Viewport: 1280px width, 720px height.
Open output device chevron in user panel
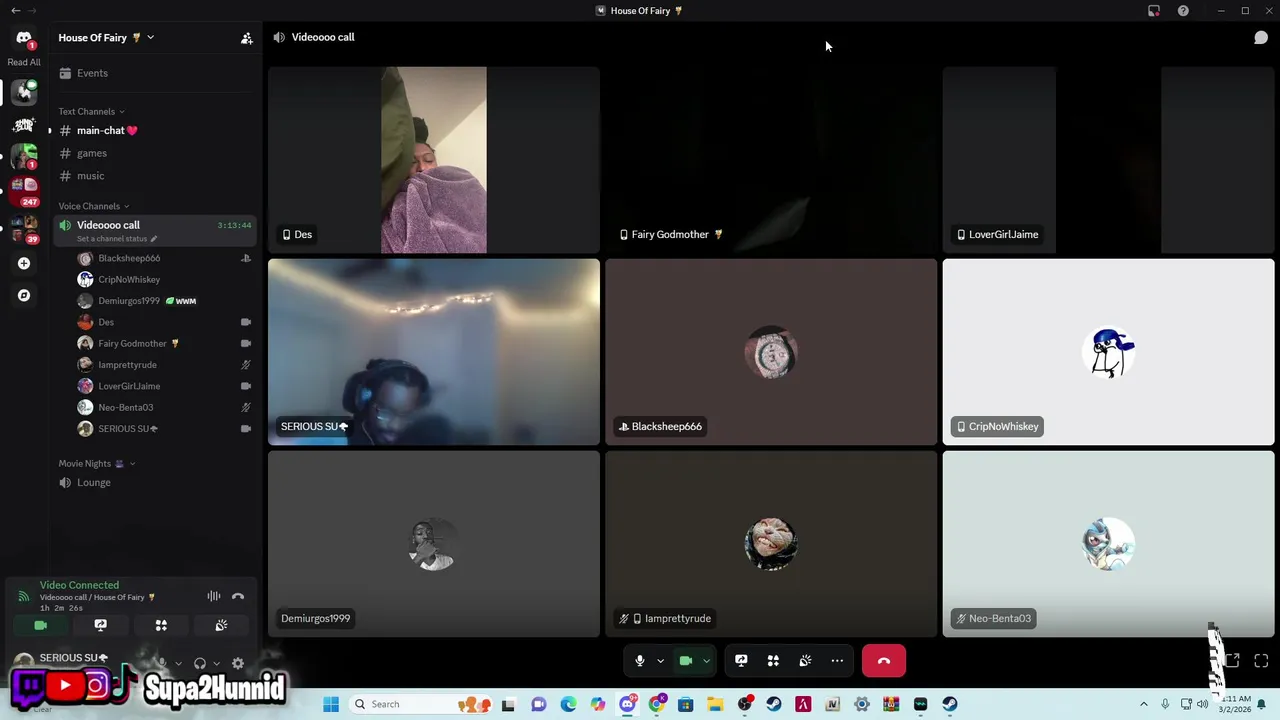click(x=215, y=663)
